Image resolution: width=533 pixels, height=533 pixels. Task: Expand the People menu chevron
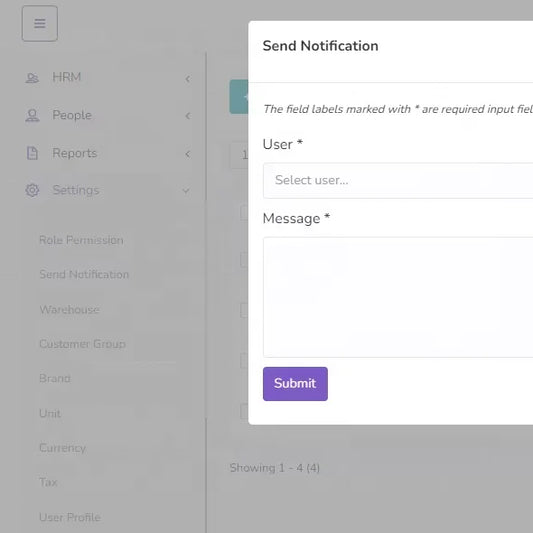coord(188,116)
